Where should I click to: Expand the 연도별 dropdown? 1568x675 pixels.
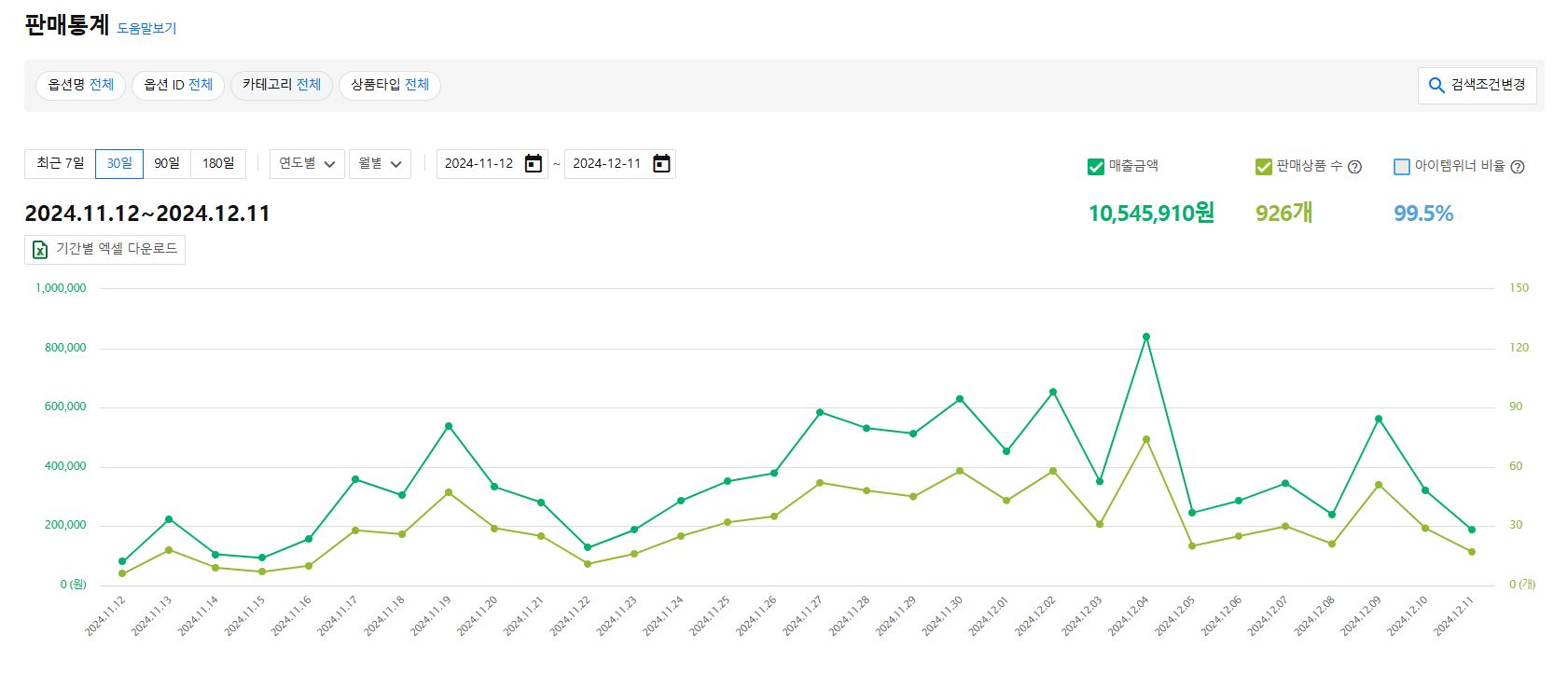[307, 164]
